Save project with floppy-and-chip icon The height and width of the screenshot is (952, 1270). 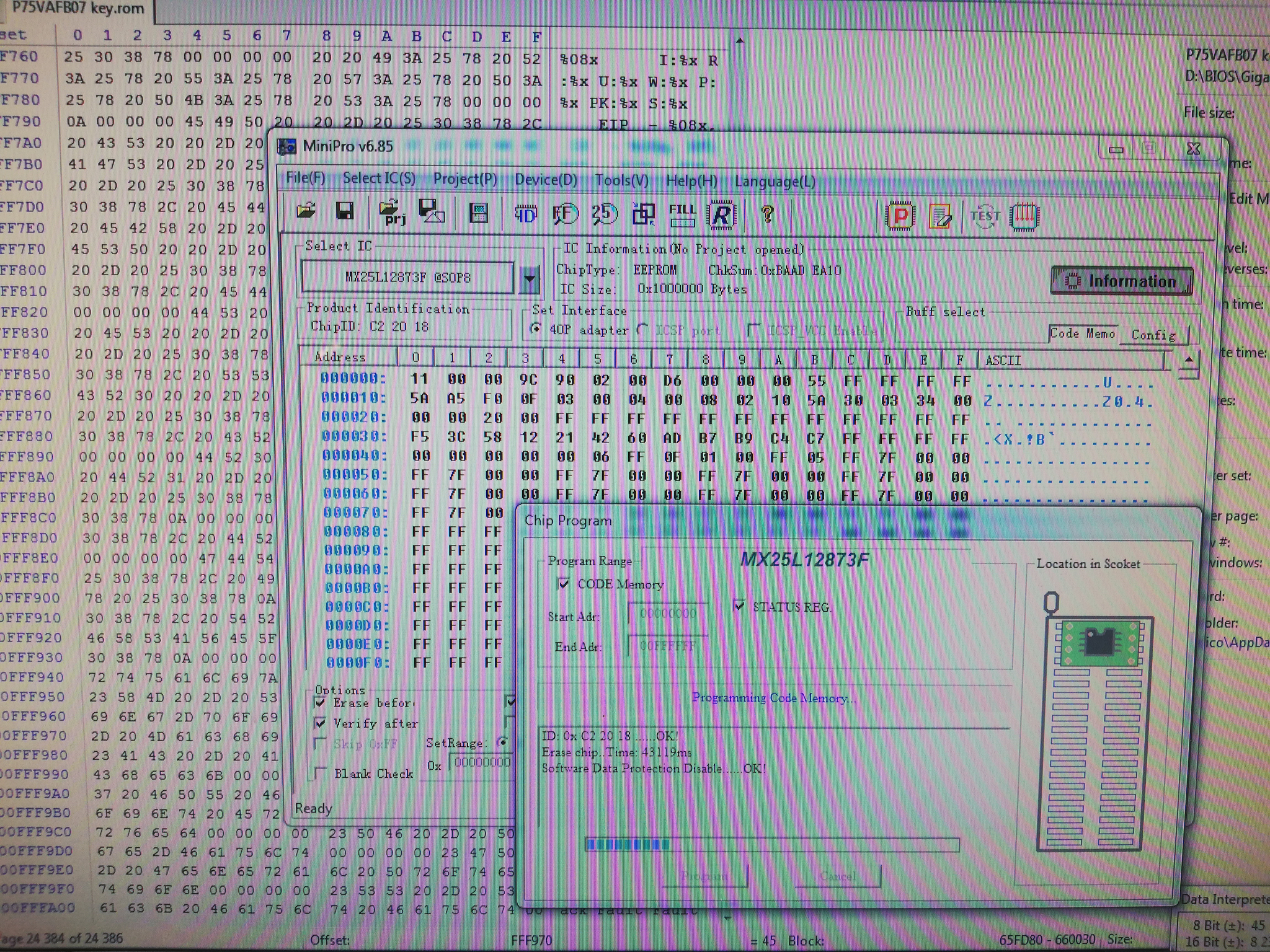pyautogui.click(x=431, y=212)
